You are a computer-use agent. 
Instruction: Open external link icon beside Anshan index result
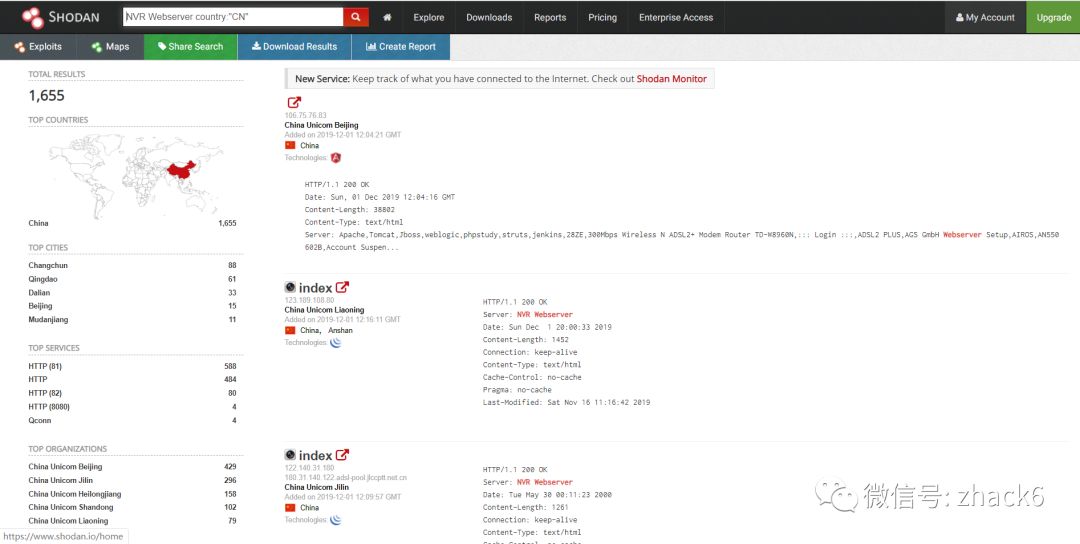click(x=342, y=287)
